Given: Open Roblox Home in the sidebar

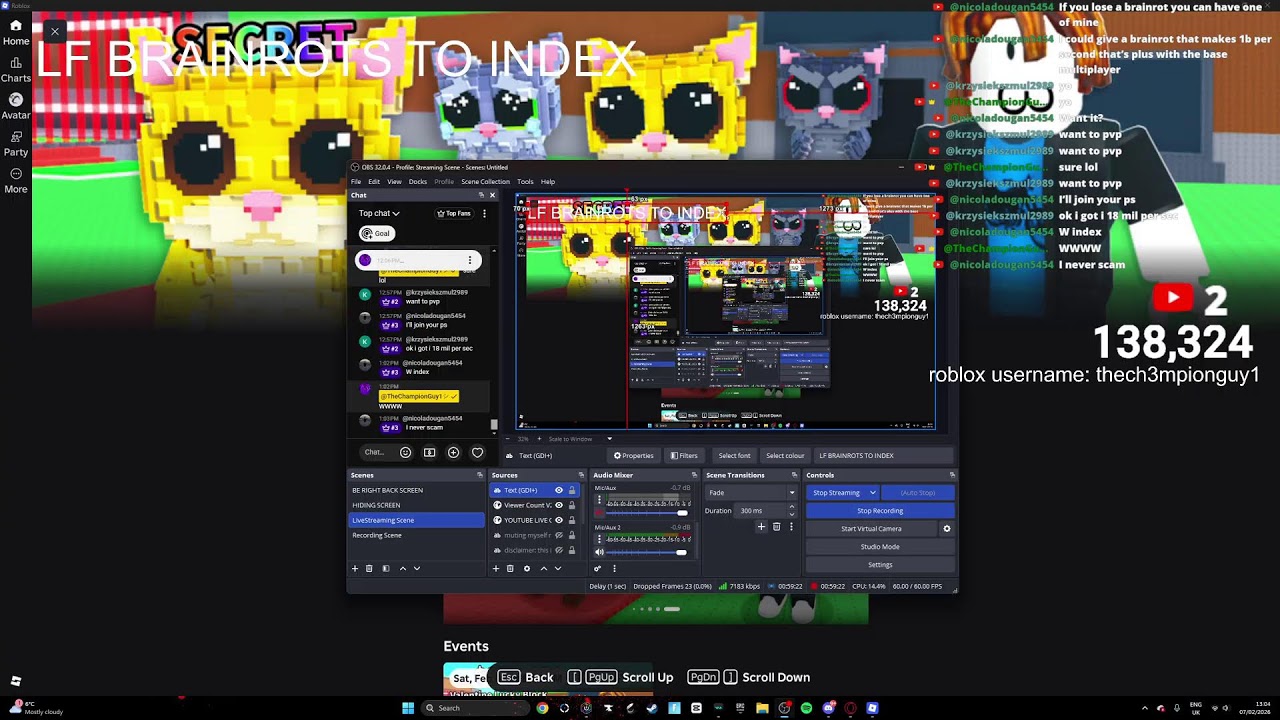Looking at the screenshot, I should coord(16,33).
